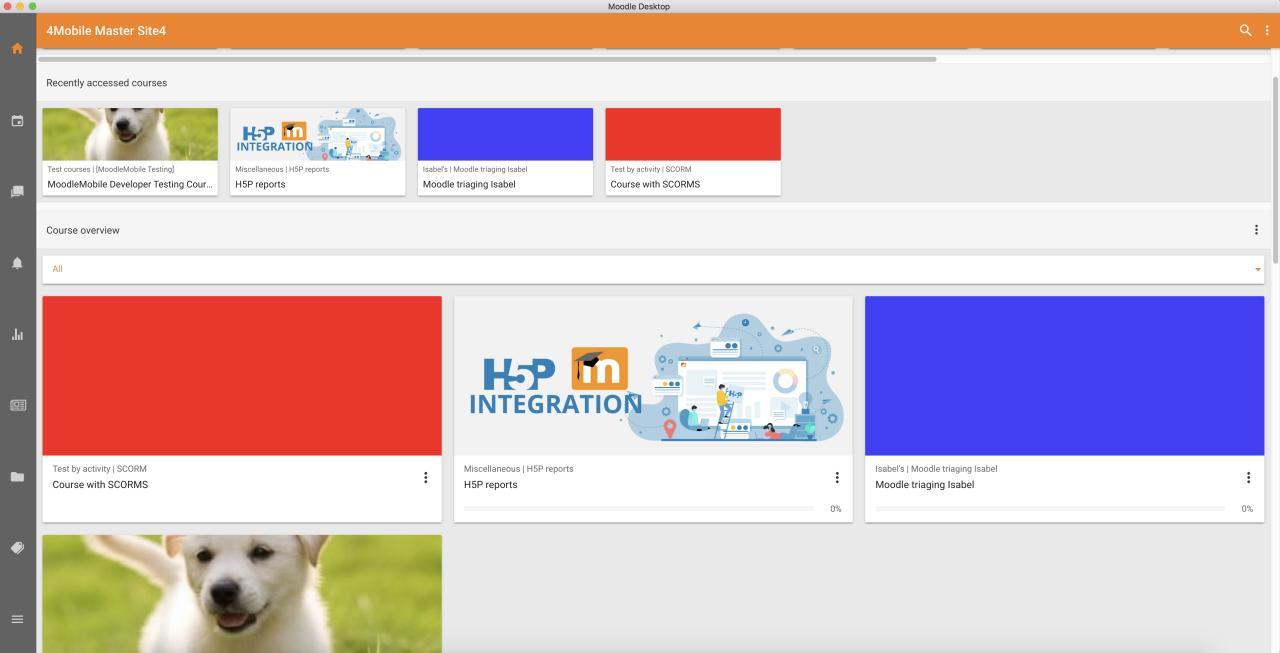Click the horizontal scrollbar at top
This screenshot has height=653, width=1280.
[488, 59]
